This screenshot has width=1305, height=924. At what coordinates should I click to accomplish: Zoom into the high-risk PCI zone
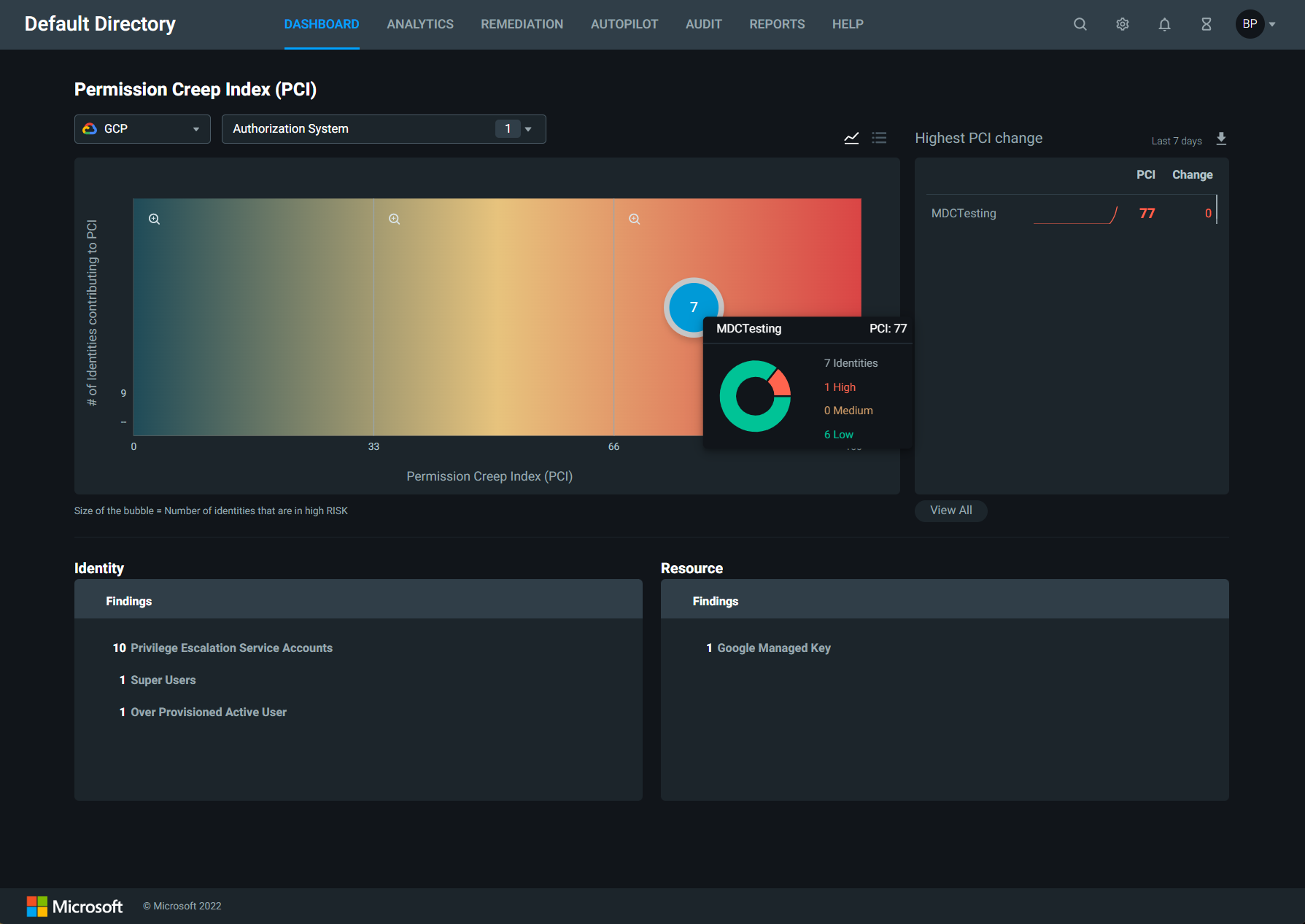pyautogui.click(x=635, y=219)
